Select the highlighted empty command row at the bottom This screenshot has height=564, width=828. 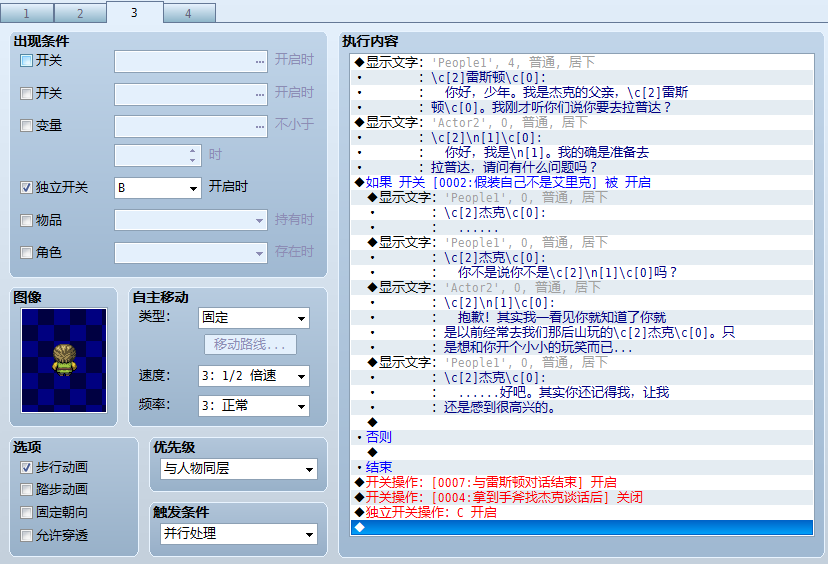[581, 528]
